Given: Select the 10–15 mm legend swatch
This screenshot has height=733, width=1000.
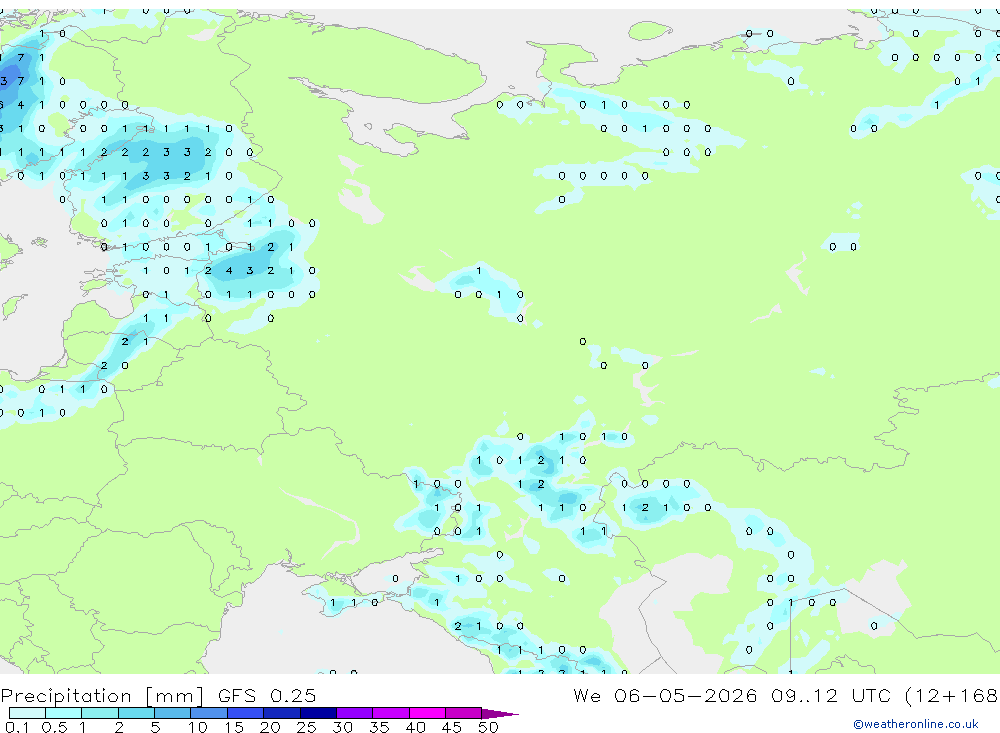Looking at the screenshot, I should click(x=209, y=713).
